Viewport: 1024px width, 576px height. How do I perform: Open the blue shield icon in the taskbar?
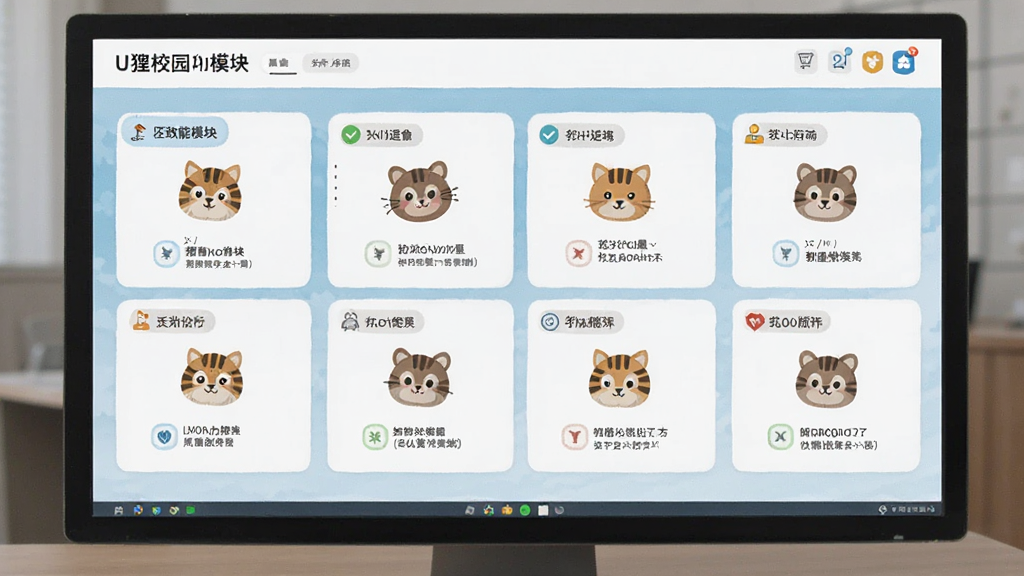pos(155,510)
